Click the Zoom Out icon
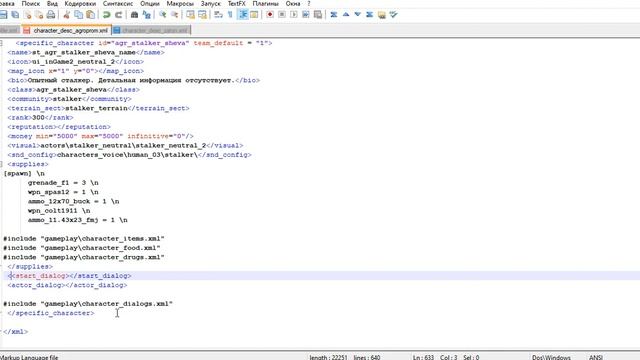This screenshot has width=640, height=360. [174, 15]
